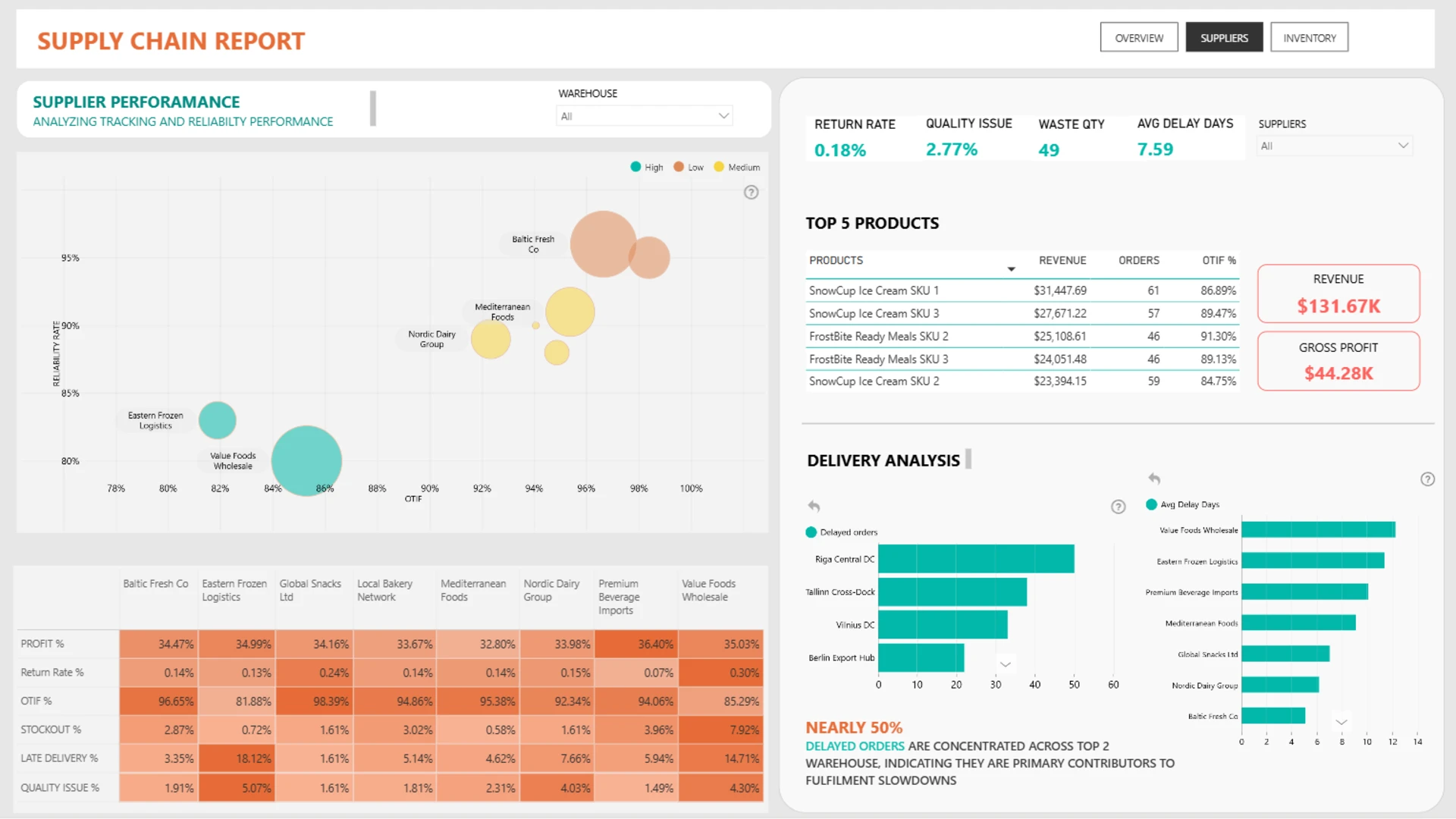
Task: Click Eastern Frozen Logistics matrix column header
Action: [234, 590]
